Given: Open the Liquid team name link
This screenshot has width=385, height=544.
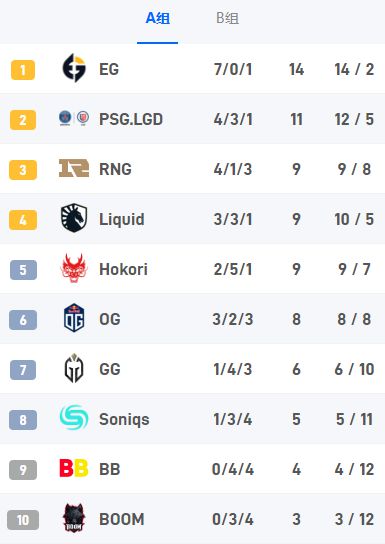Looking at the screenshot, I should [x=122, y=219].
